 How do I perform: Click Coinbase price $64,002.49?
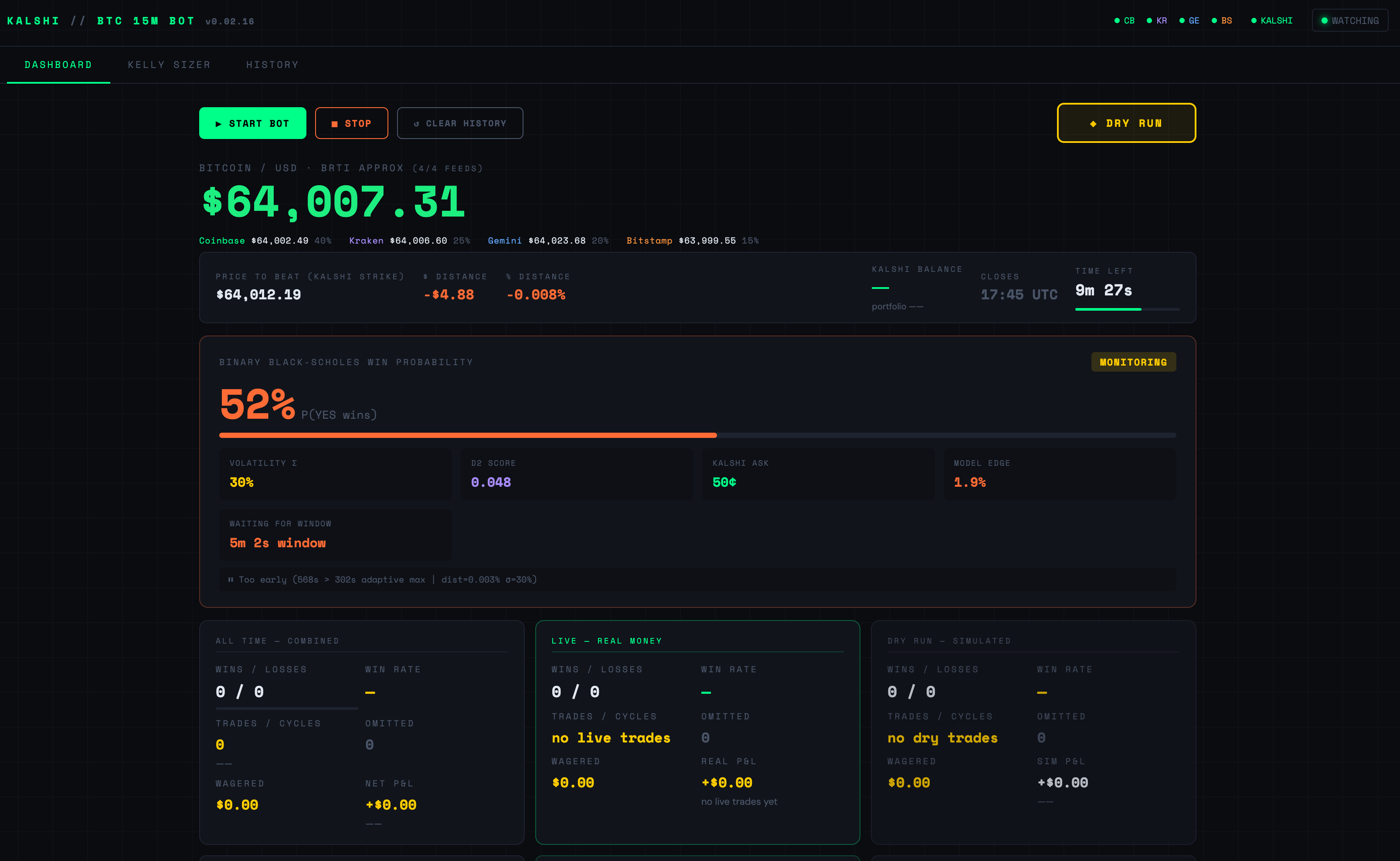pos(280,241)
